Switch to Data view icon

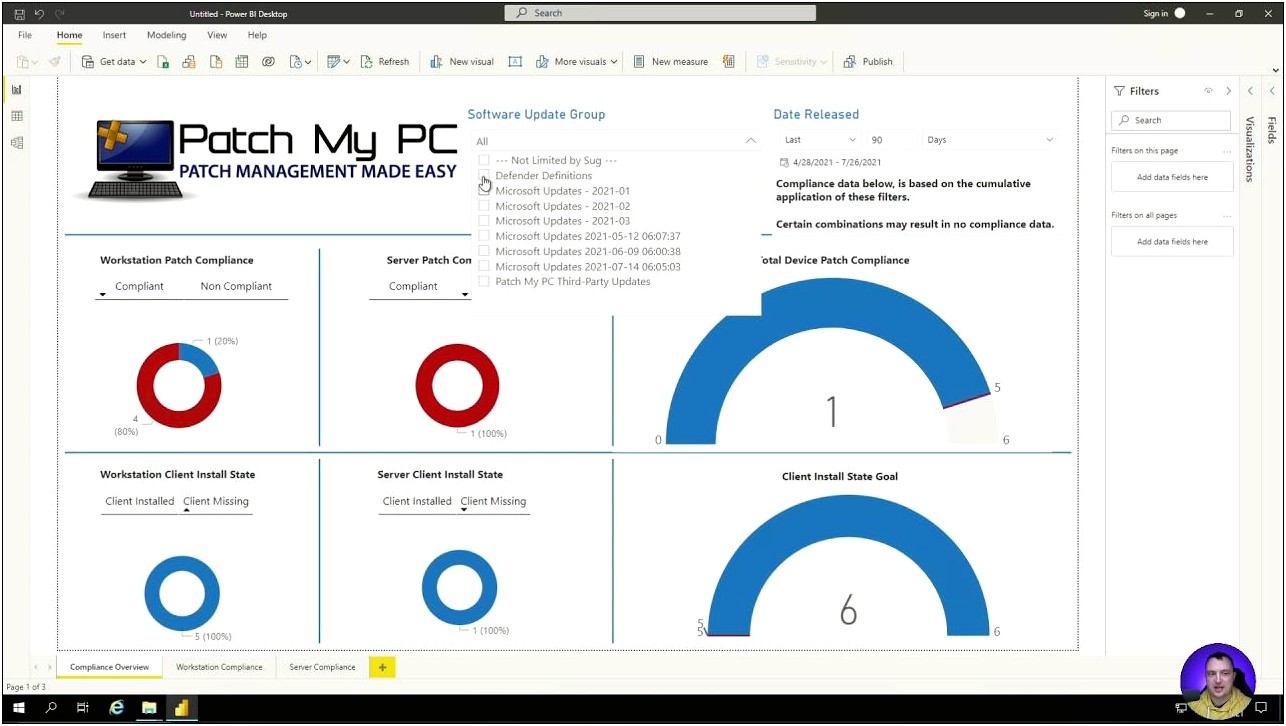point(17,116)
